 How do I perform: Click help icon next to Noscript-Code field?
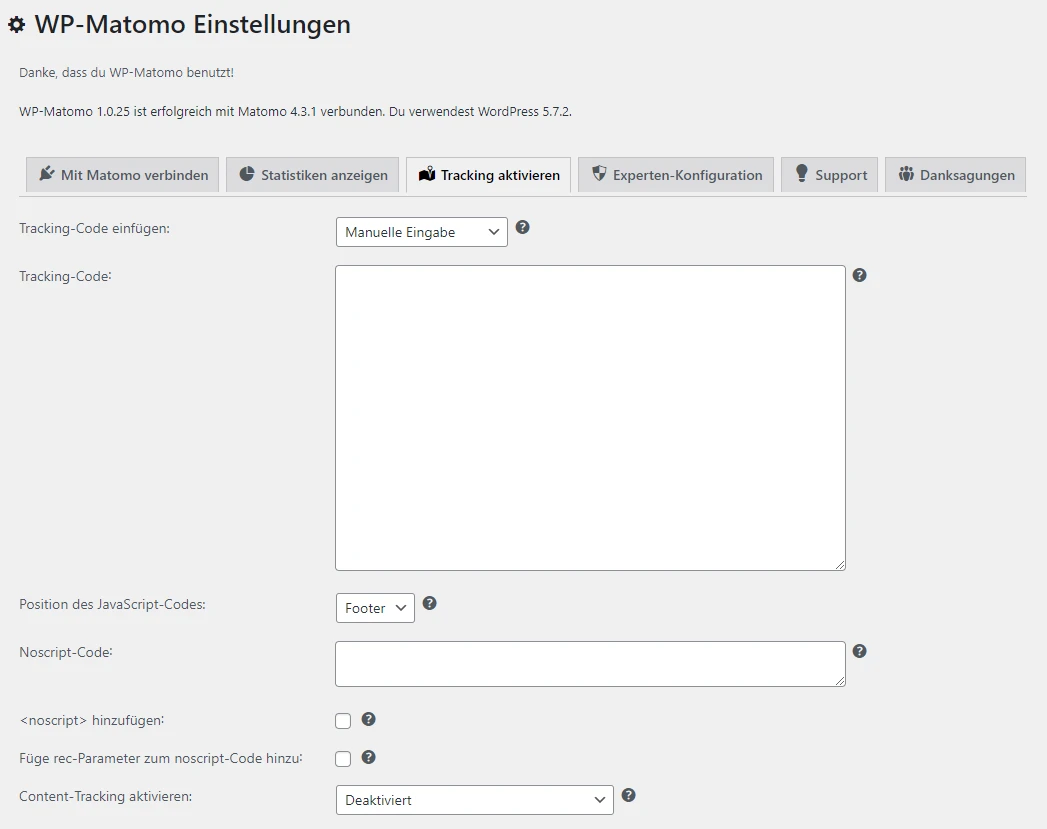click(x=859, y=651)
